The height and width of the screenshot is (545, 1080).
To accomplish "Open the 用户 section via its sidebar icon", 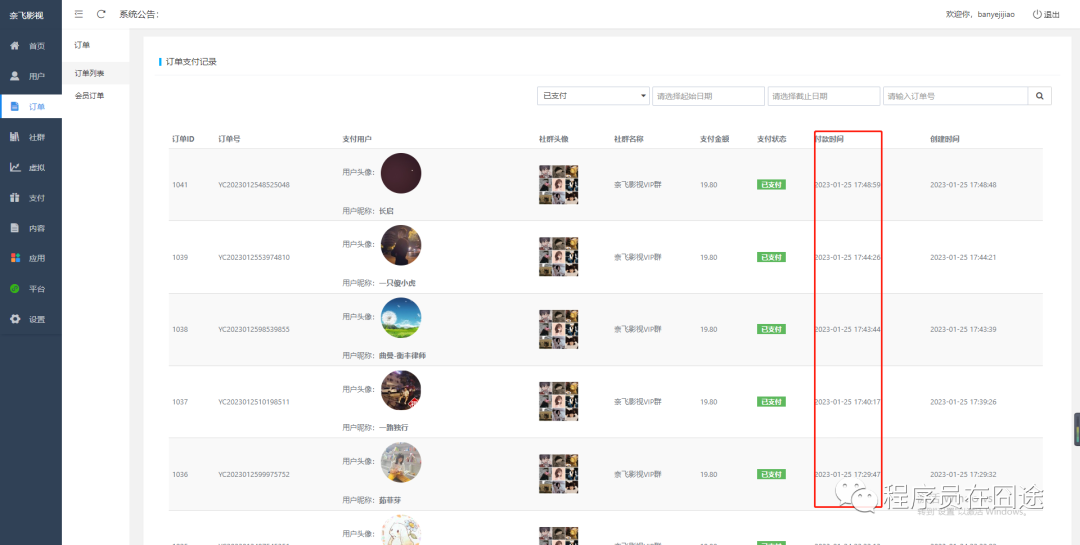I will (15, 76).
